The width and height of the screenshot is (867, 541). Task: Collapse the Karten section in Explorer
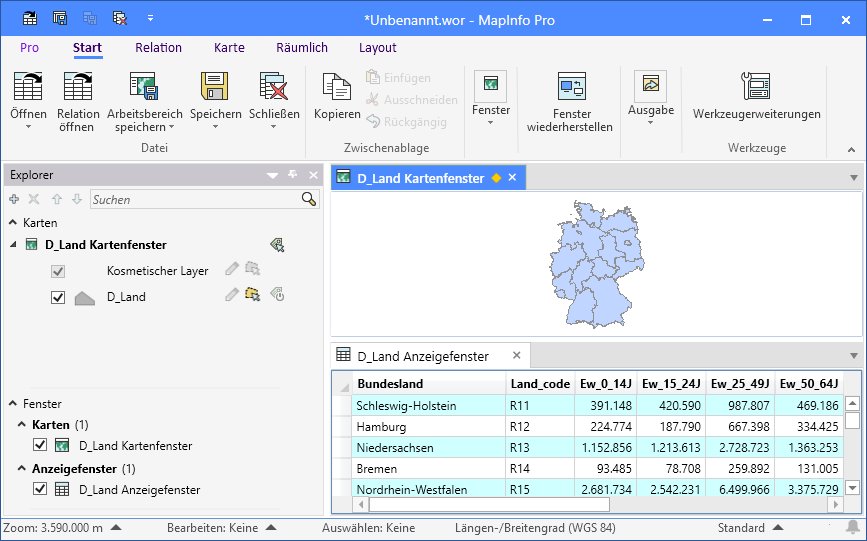[x=13, y=222]
